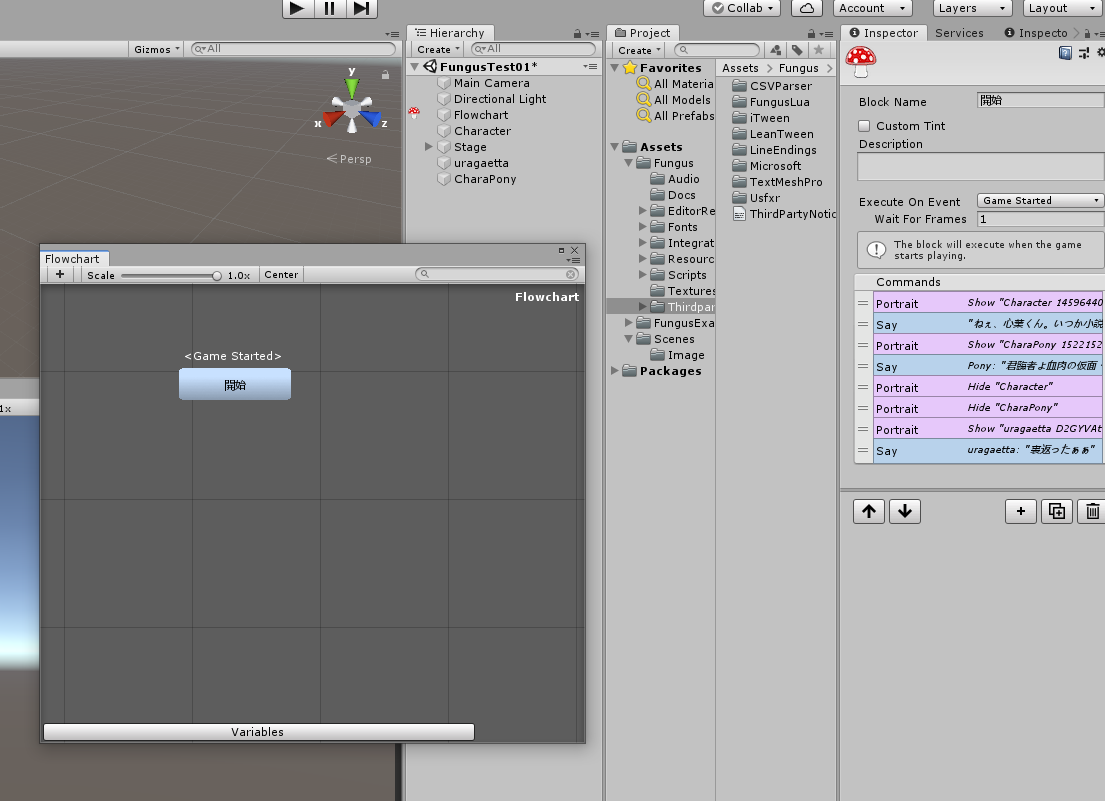Move command up with the up arrow

tap(868, 511)
